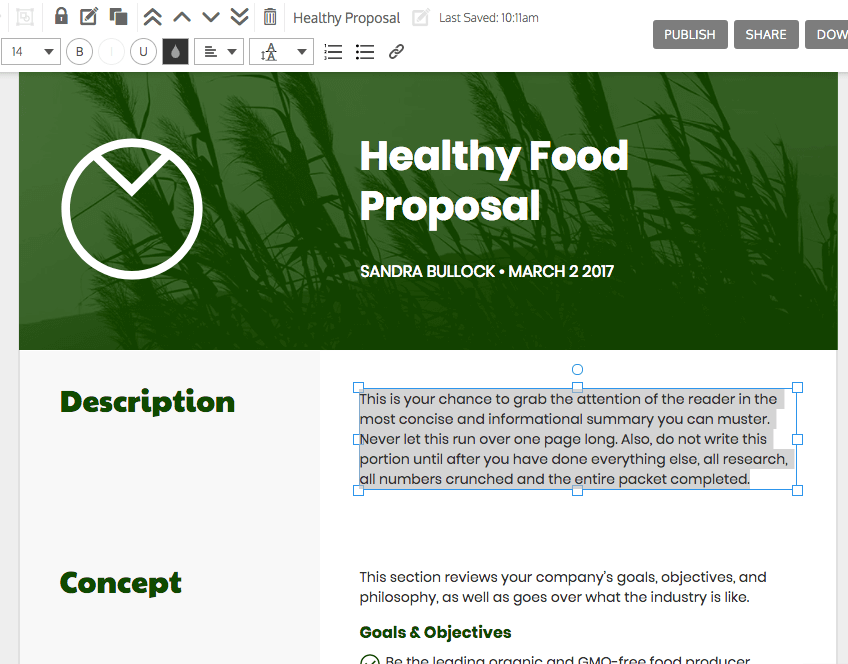
Task: Publish the document
Action: [689, 34]
